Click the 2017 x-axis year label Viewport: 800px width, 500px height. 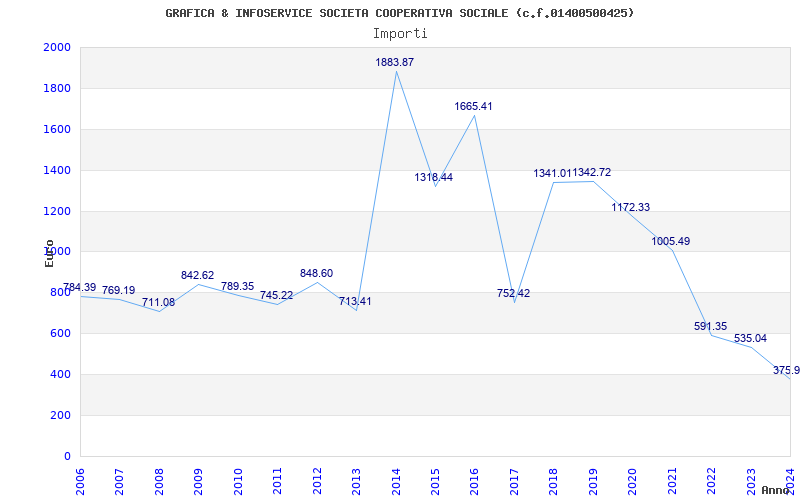[x=514, y=482]
